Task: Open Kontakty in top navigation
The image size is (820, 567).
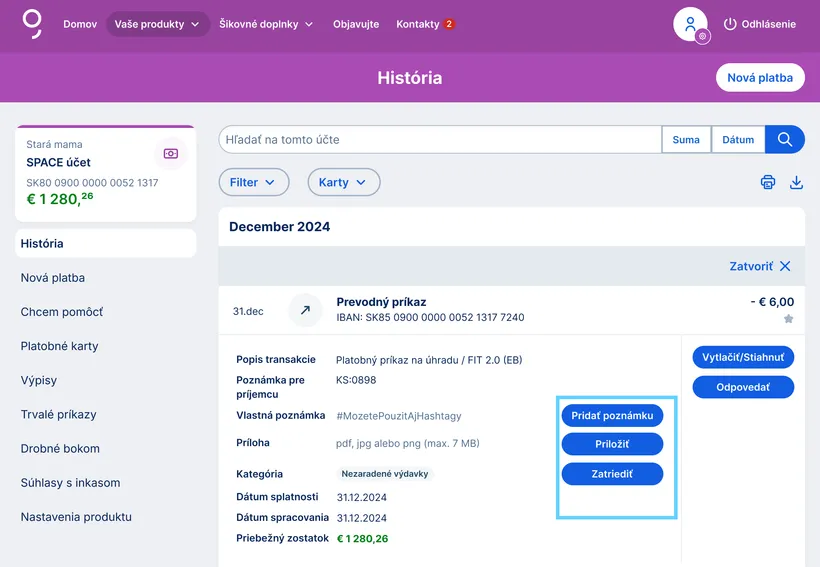Action: (x=417, y=24)
